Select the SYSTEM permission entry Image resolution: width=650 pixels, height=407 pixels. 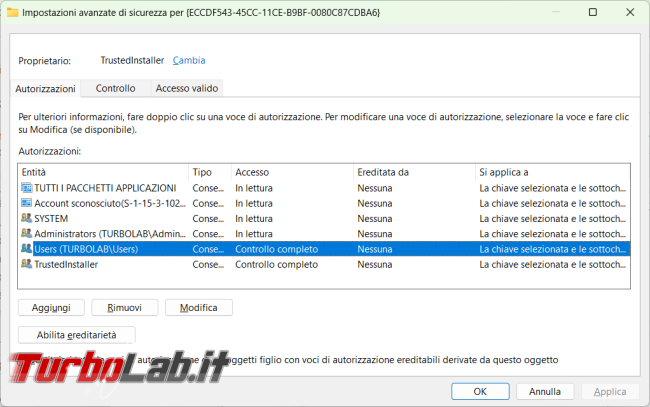(324, 218)
